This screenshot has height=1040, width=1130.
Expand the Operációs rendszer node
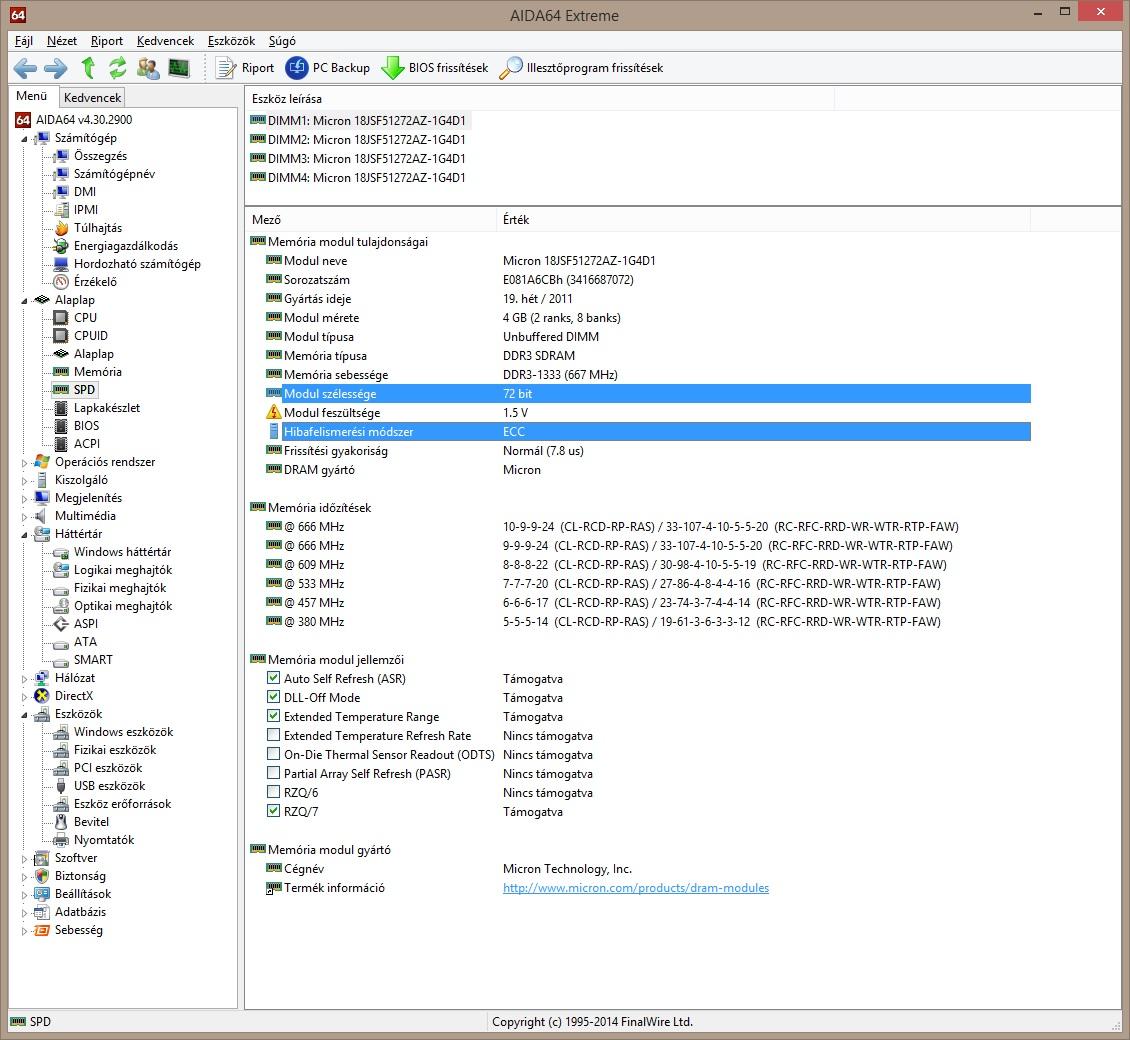[25, 463]
